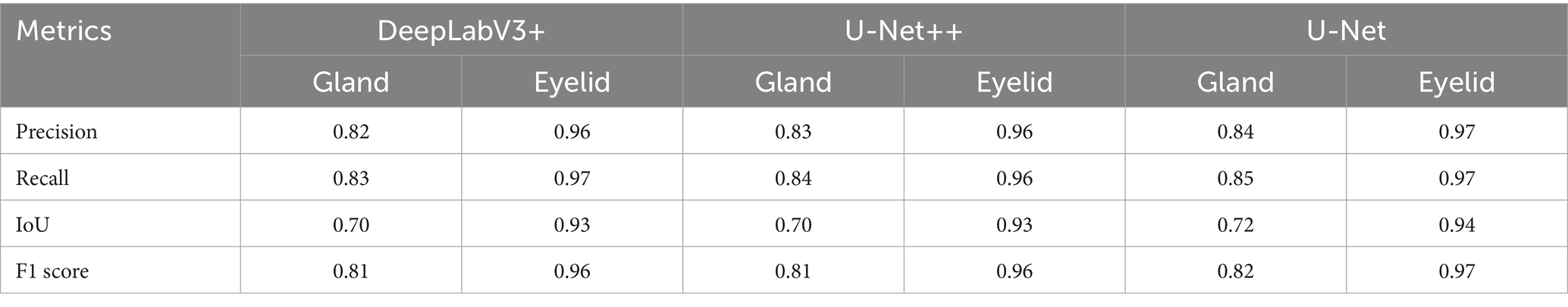1568x307 pixels.
Task: Click the Eyelid subheader under U-Net
Action: tap(1457, 82)
